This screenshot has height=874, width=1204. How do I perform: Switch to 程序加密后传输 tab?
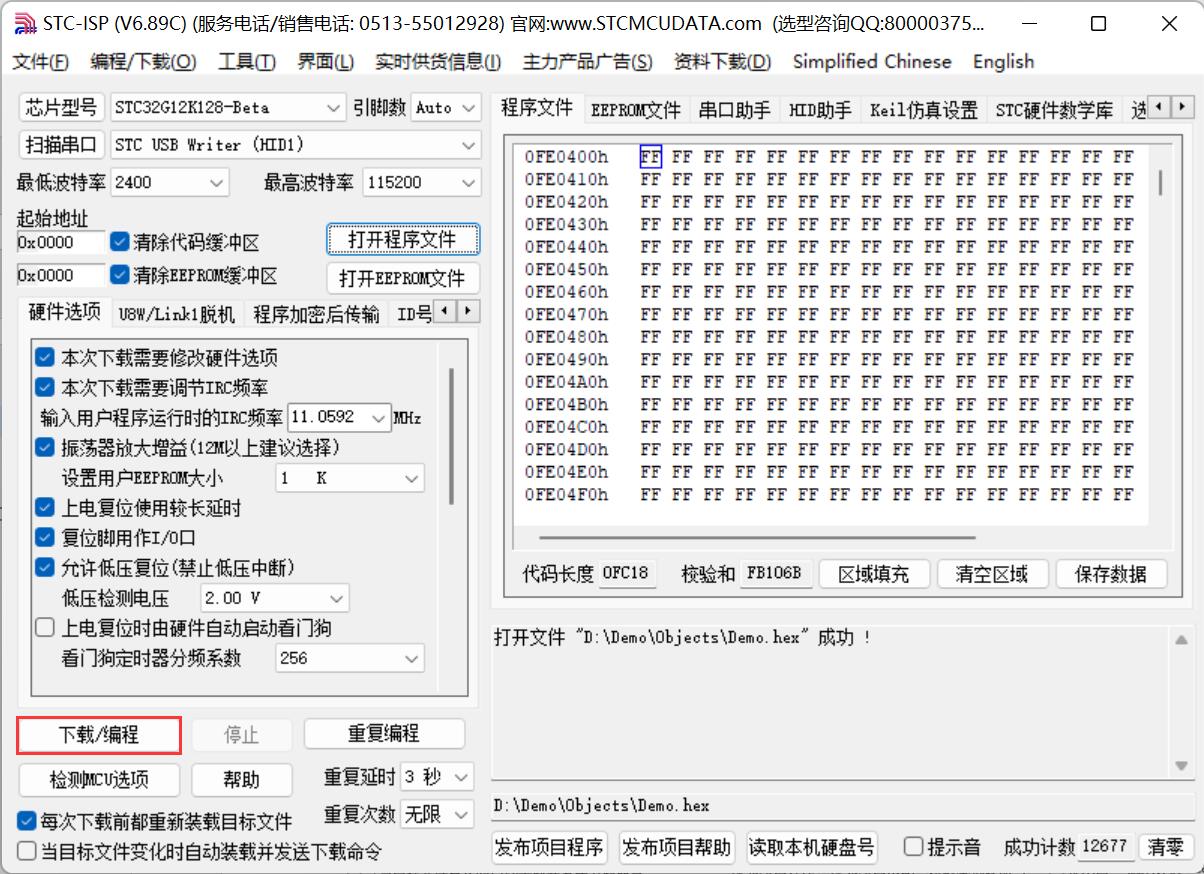pyautogui.click(x=316, y=314)
